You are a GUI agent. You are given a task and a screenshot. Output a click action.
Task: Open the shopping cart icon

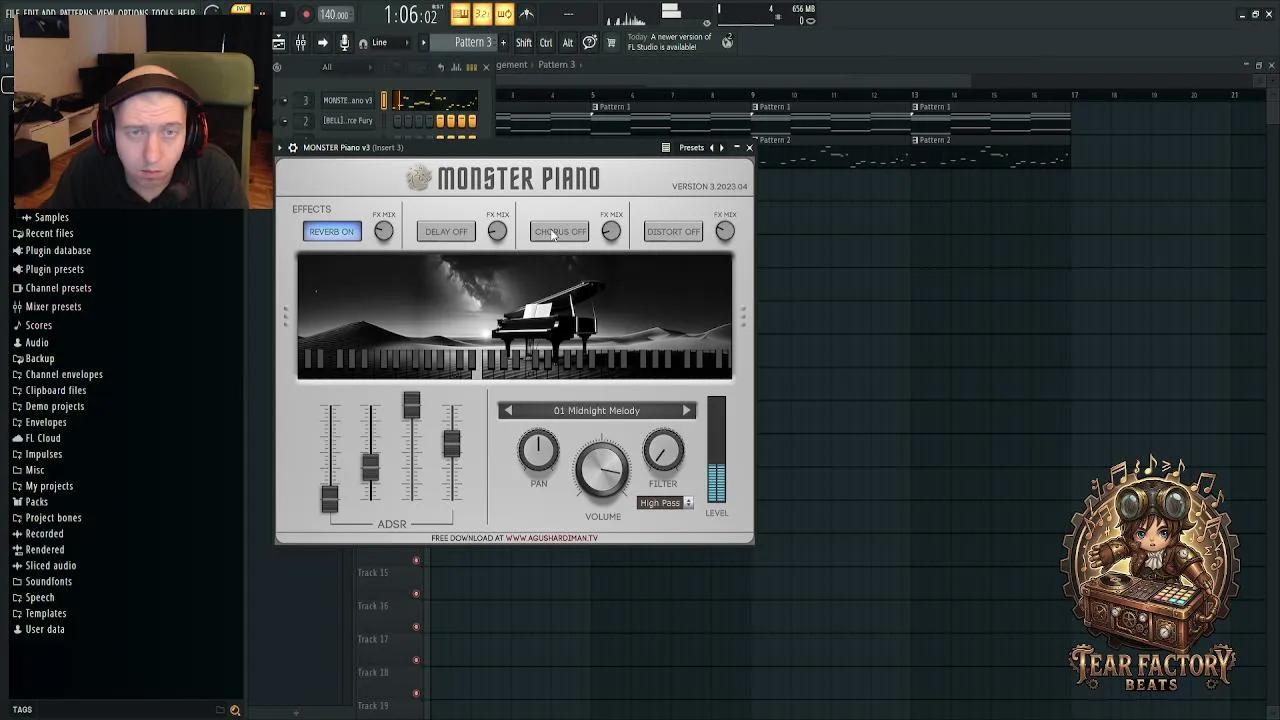tap(611, 43)
